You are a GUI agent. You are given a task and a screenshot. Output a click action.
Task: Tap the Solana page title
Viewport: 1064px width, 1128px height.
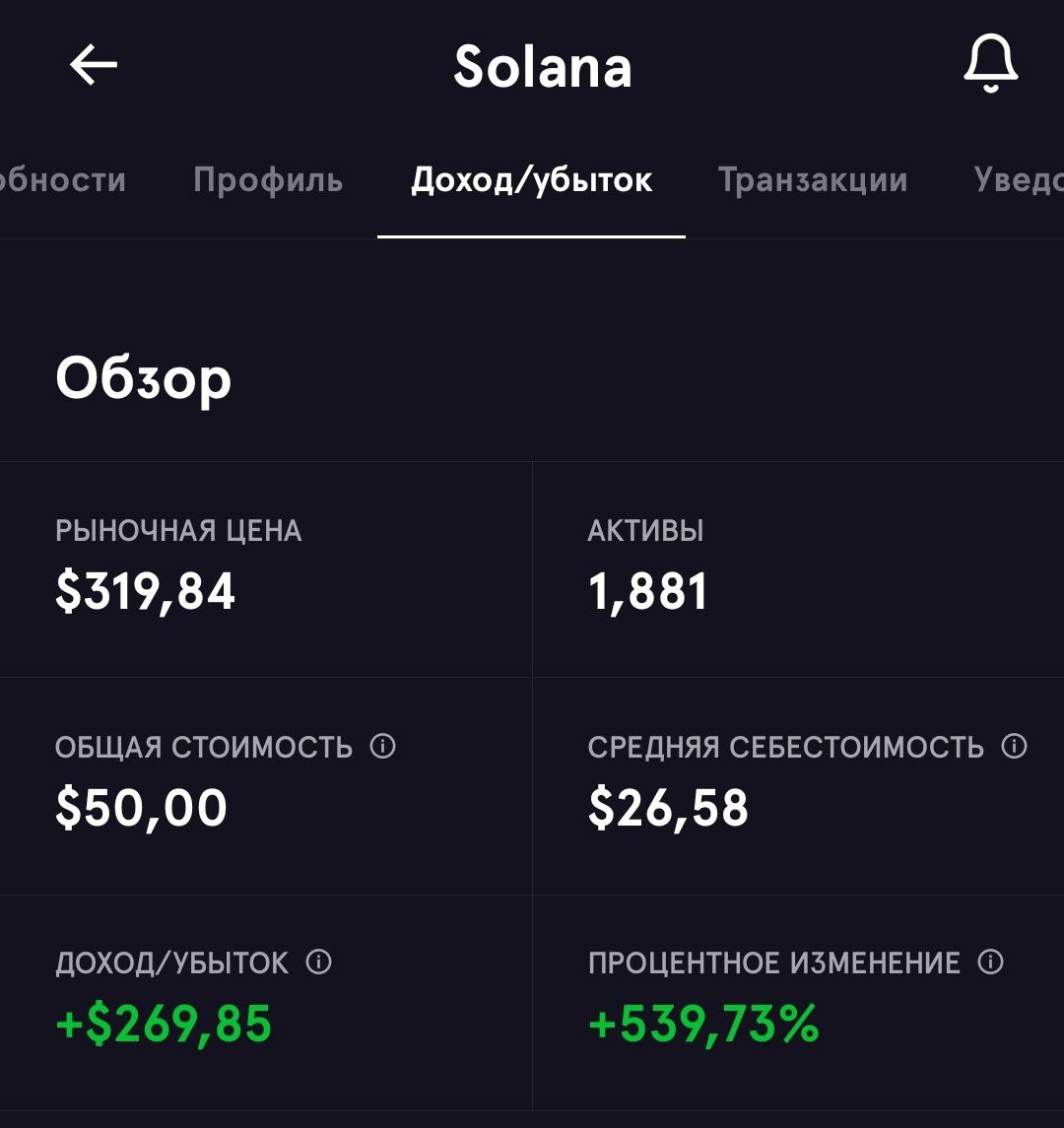[543, 67]
